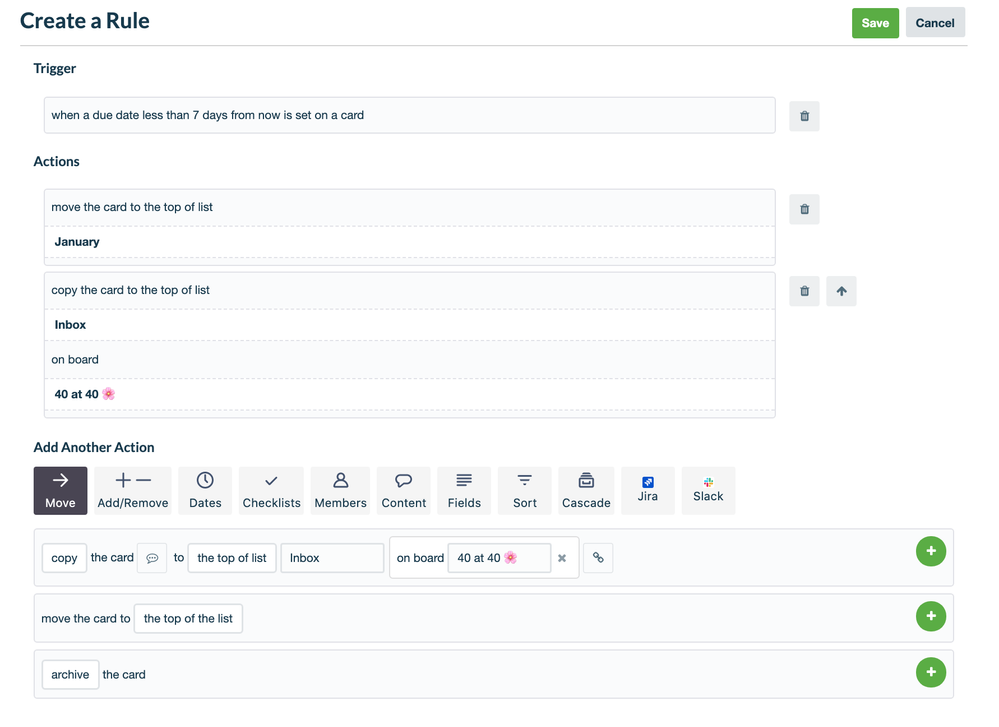999x727 pixels.
Task: Select the Cascade action tab
Action: (586, 491)
